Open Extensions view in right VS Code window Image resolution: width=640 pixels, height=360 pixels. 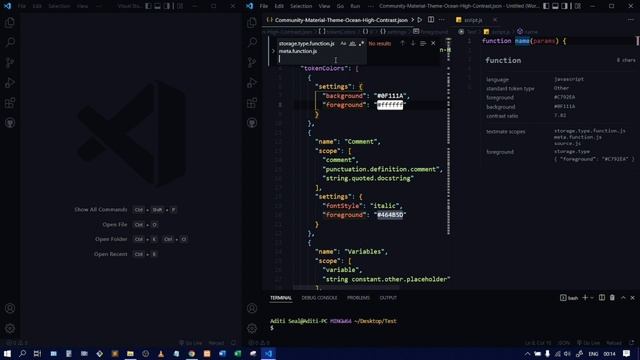(252, 102)
